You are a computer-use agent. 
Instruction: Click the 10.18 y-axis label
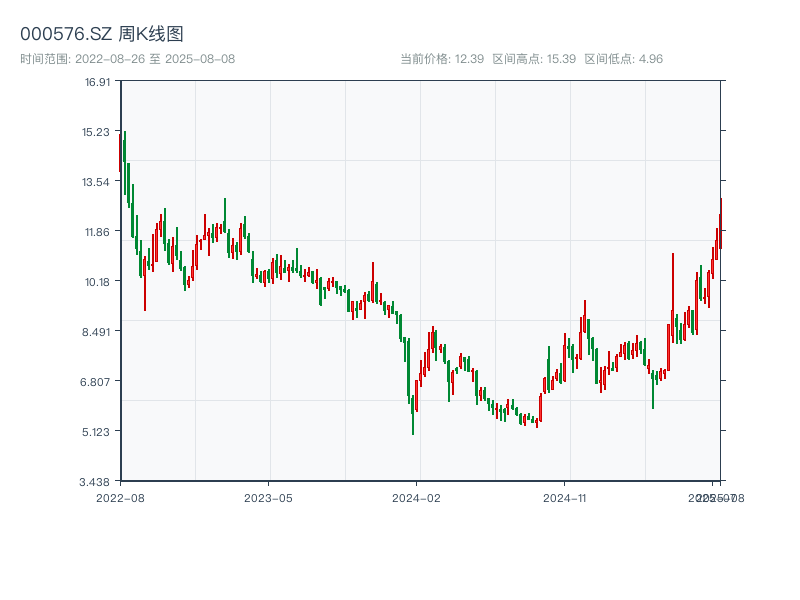coord(97,282)
